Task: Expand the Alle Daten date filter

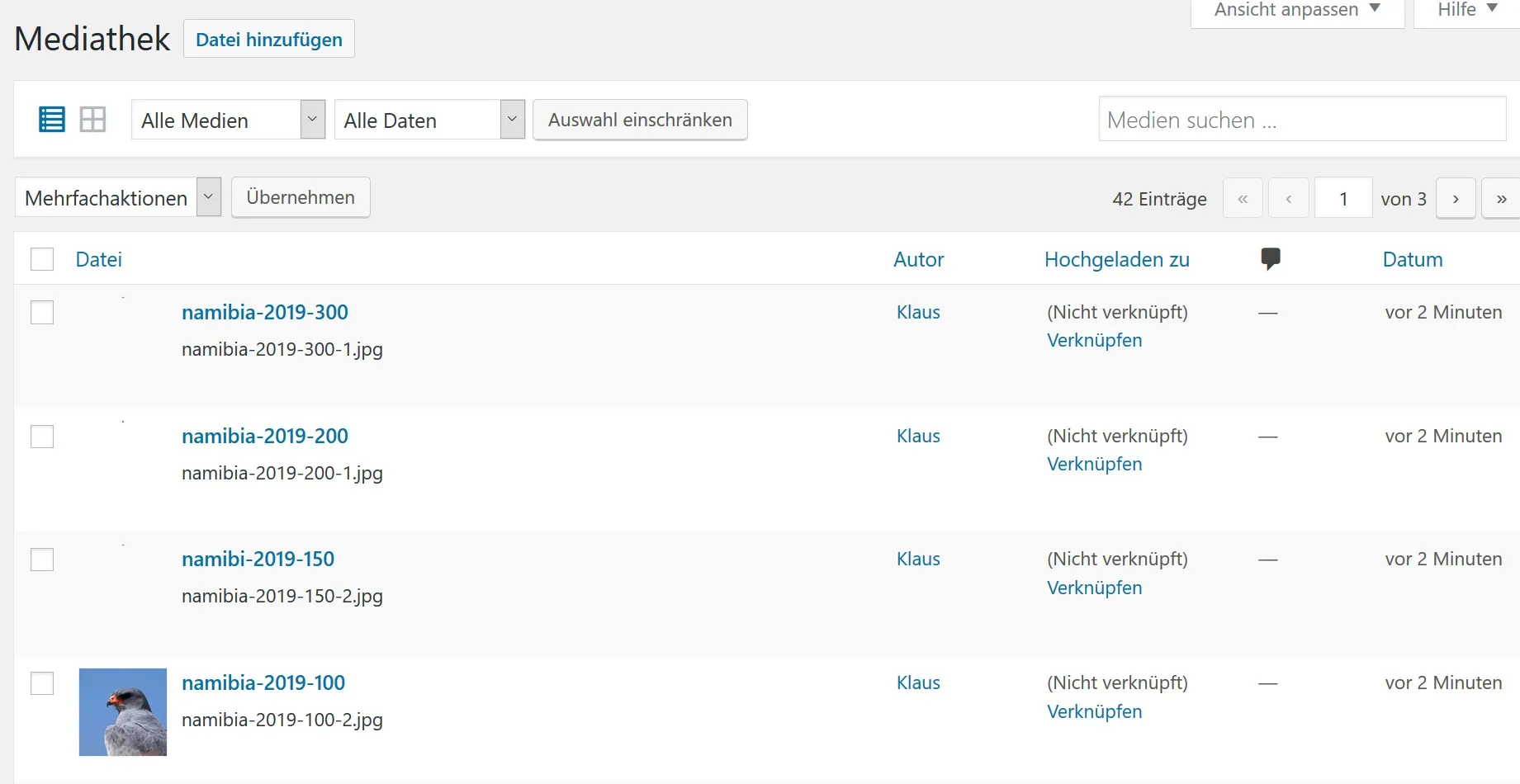Action: [x=429, y=120]
